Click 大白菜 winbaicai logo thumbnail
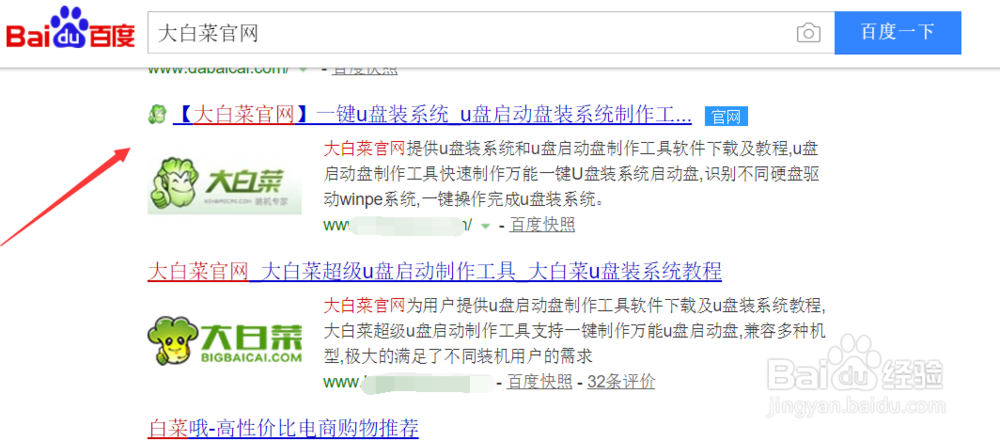Screen dimensions: 1000x441 [224, 184]
